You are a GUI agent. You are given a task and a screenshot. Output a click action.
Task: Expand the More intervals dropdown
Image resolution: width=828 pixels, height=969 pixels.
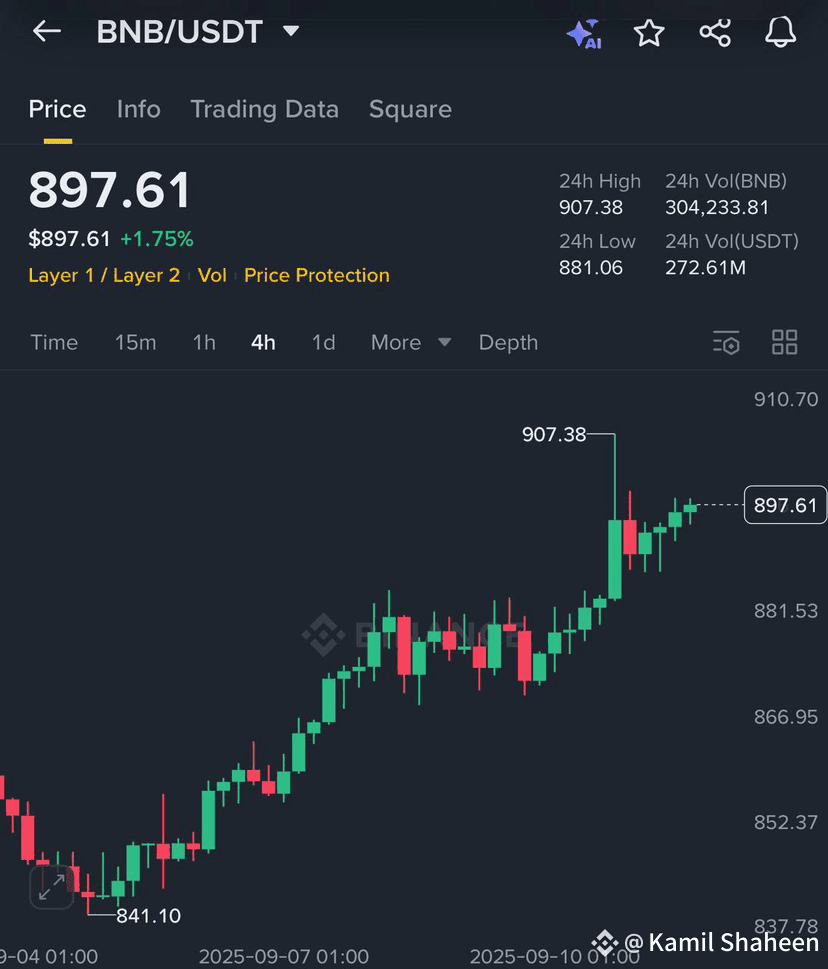pyautogui.click(x=411, y=342)
